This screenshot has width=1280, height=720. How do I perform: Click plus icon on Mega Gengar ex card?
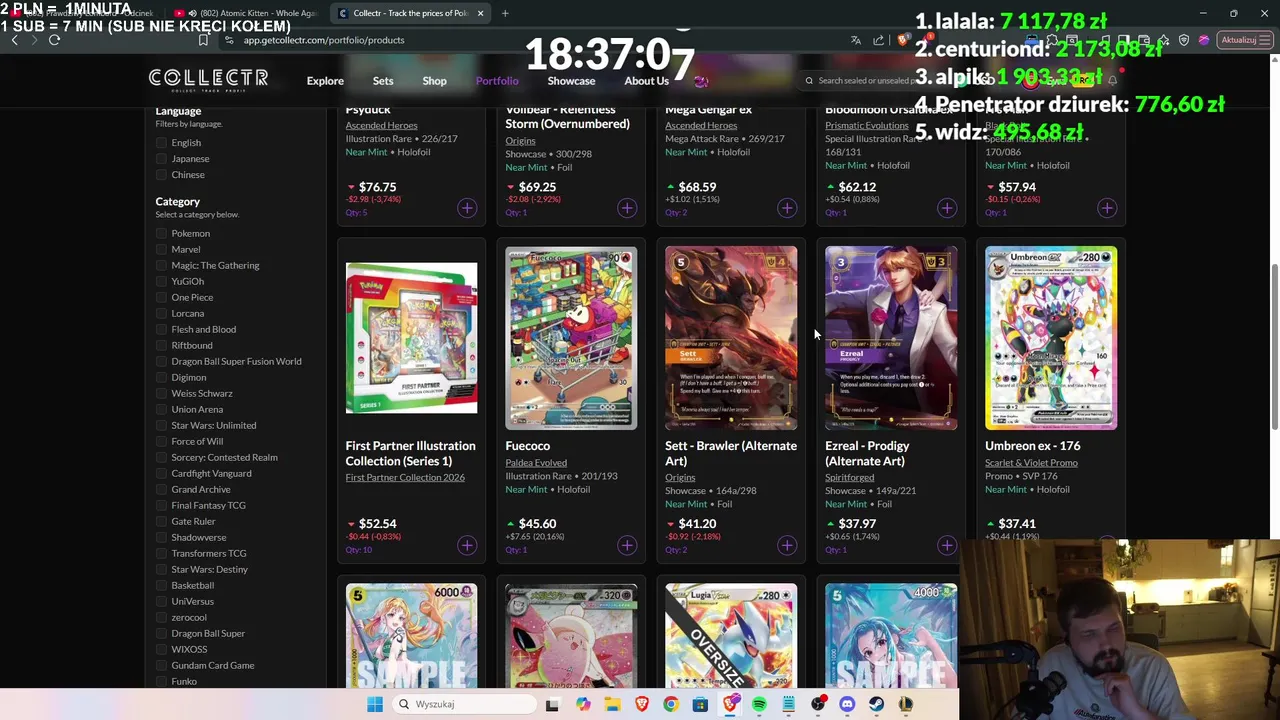coord(787,208)
